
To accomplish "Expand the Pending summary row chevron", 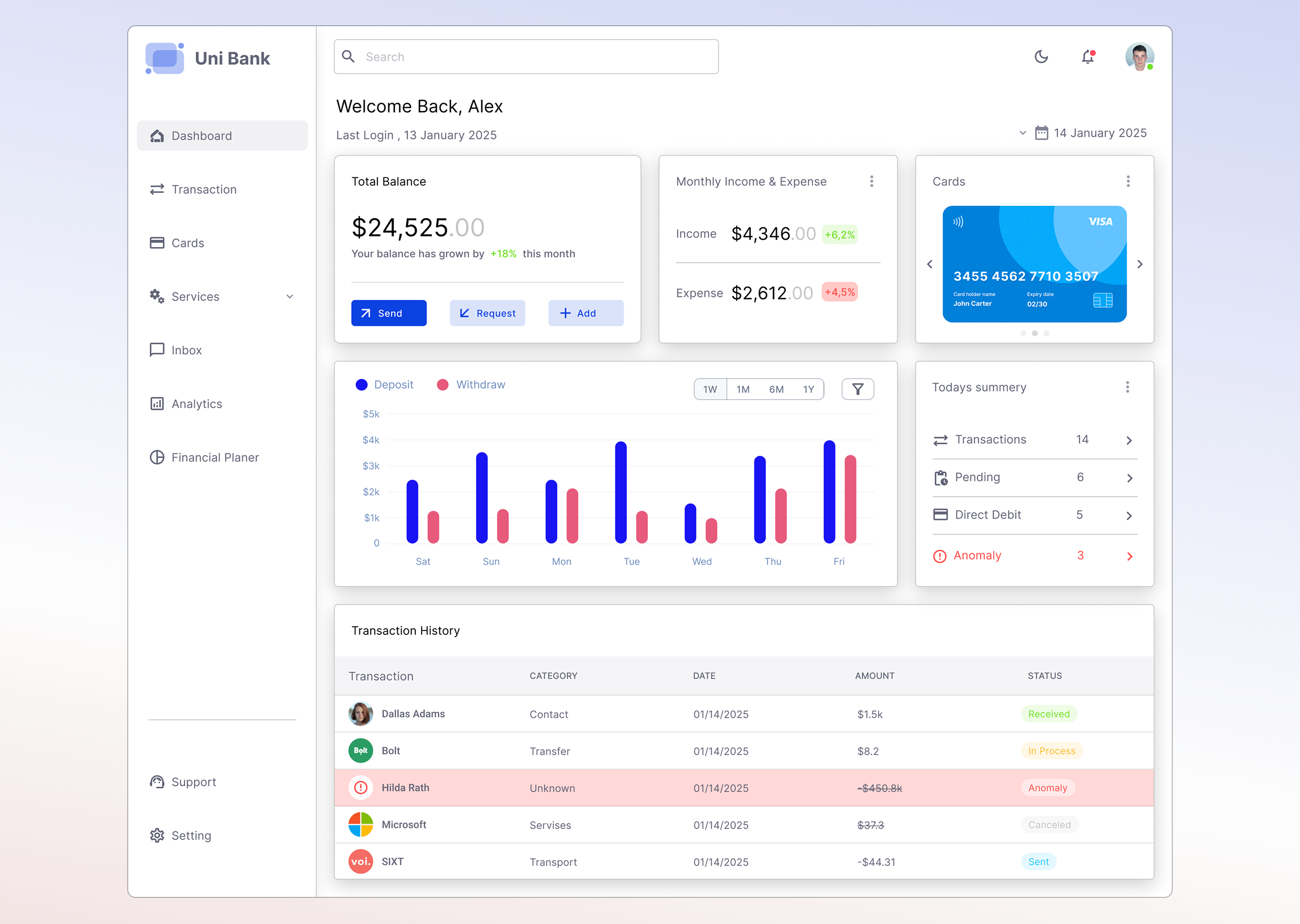I will (1129, 478).
